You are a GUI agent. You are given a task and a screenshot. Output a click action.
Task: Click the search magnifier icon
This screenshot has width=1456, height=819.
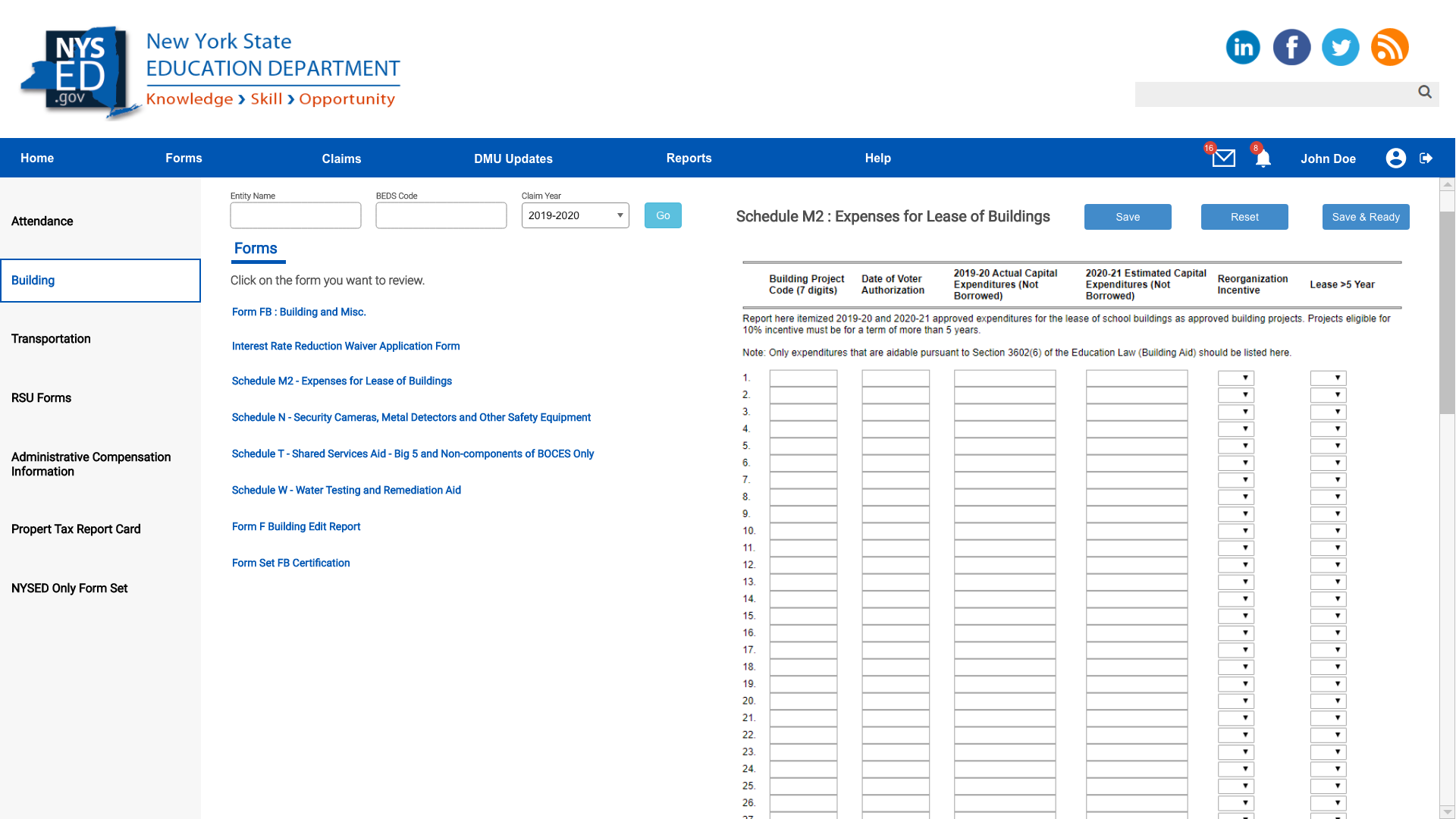point(1425,92)
